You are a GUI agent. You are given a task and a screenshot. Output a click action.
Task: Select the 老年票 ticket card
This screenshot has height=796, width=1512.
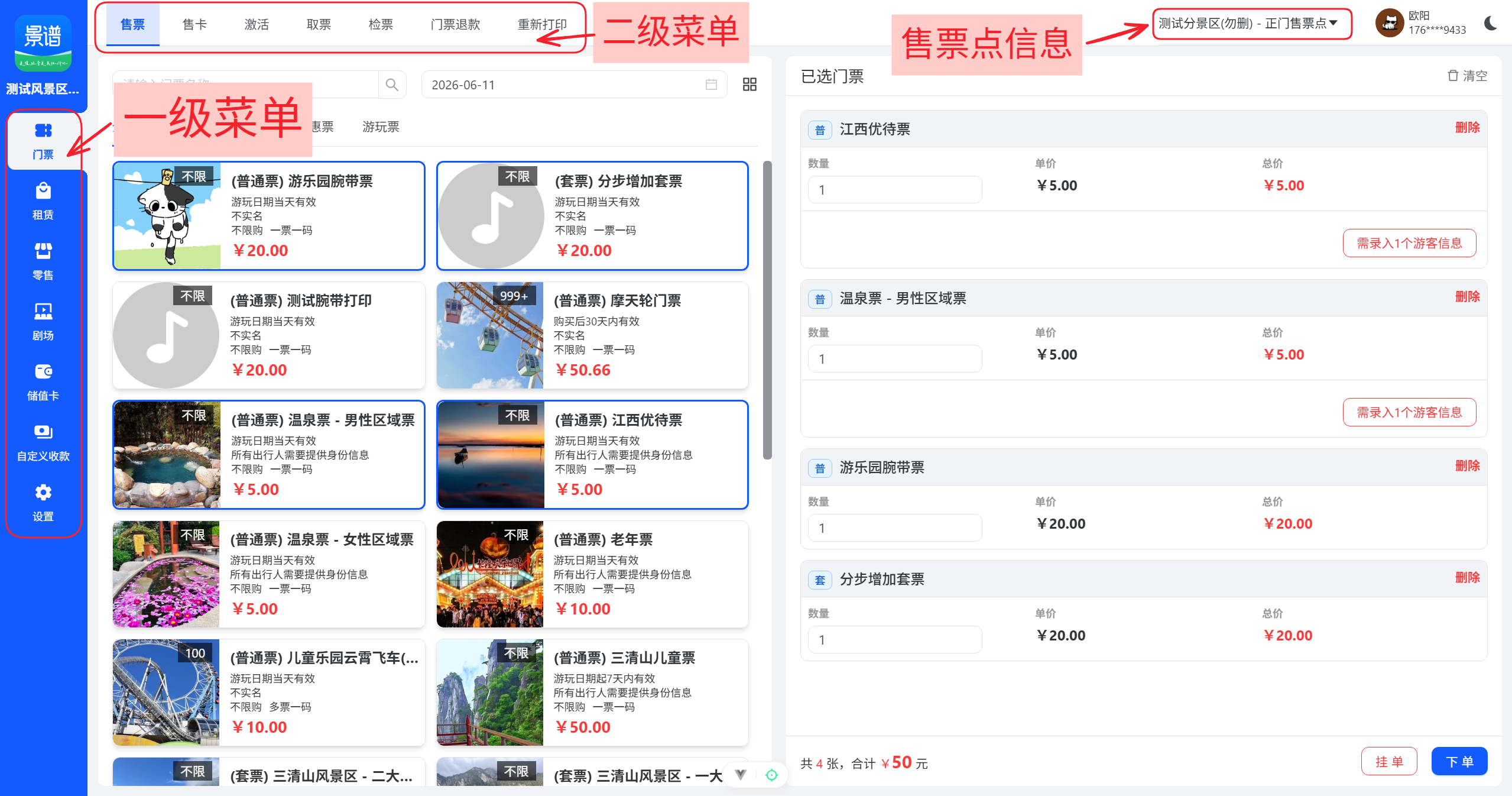tap(592, 574)
